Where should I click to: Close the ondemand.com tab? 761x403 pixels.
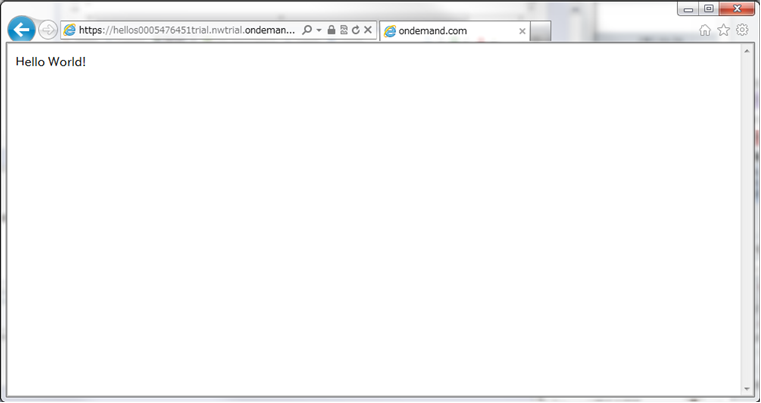pyautogui.click(x=522, y=32)
